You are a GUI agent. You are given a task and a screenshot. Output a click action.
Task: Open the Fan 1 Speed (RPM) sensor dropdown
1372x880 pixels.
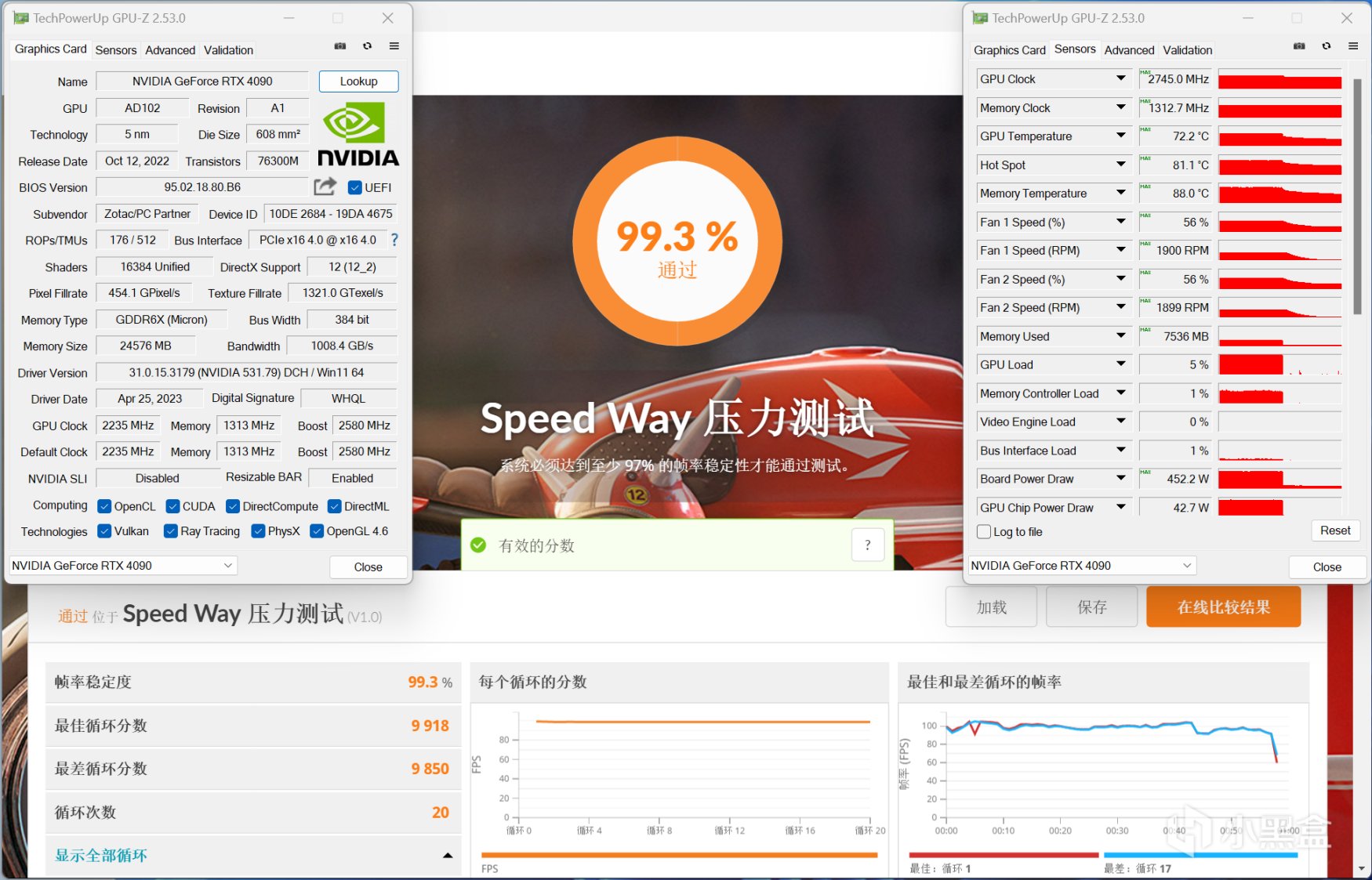click(x=1121, y=250)
